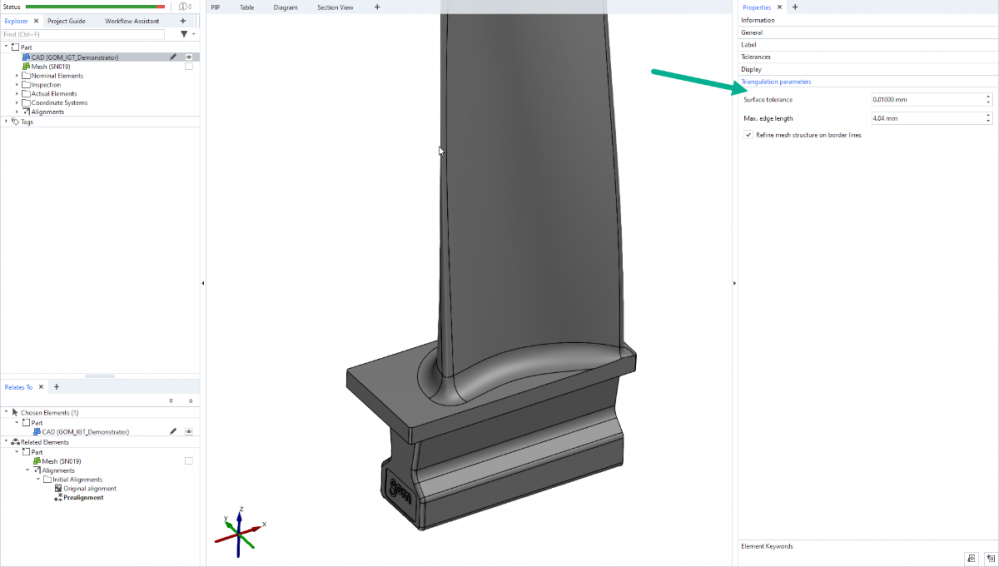Expand the Nominal Elements folder
The height and width of the screenshot is (567, 999).
tap(17, 76)
